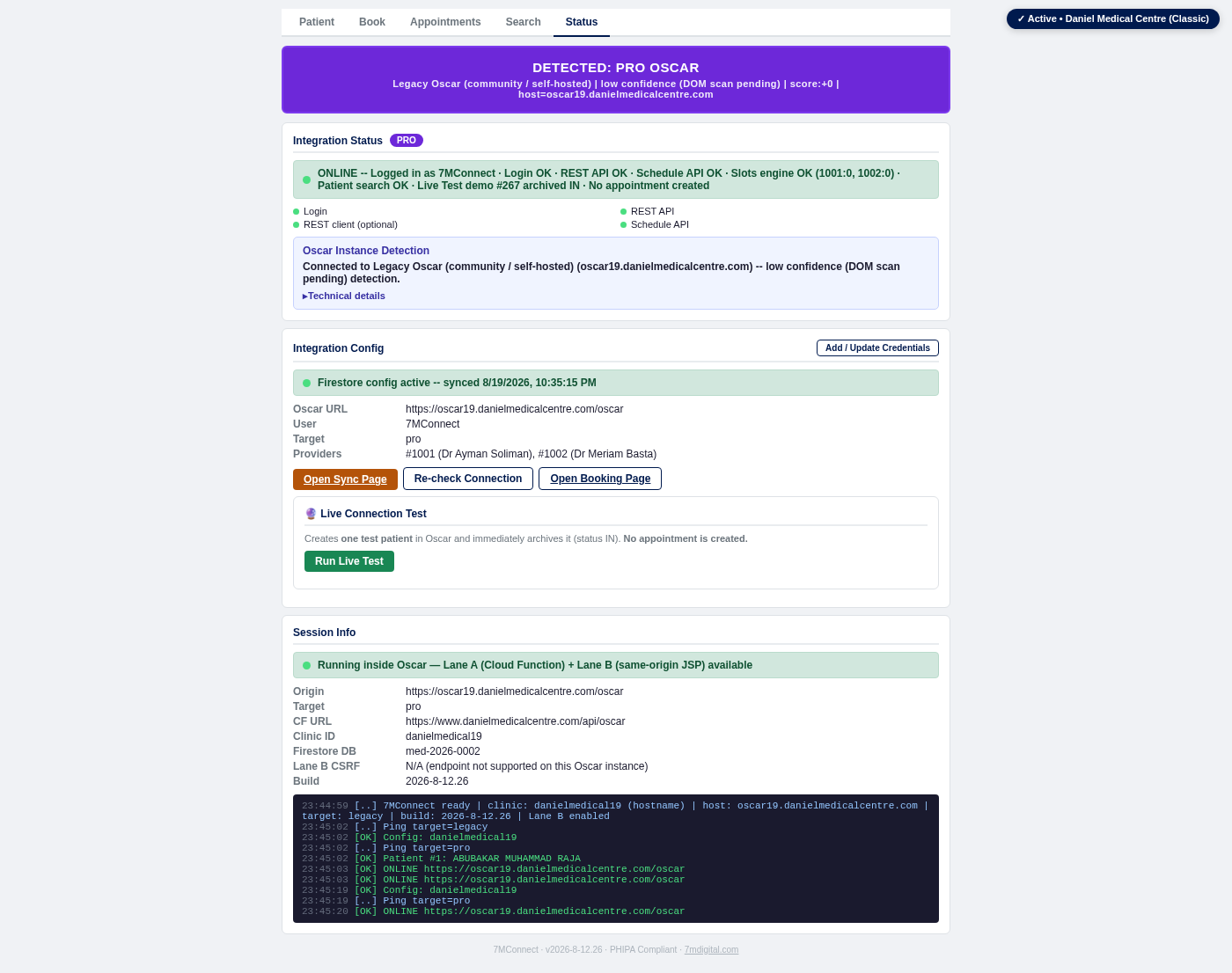
Task: Click Add / Update Credentials button
Action: pyautogui.click(x=877, y=347)
